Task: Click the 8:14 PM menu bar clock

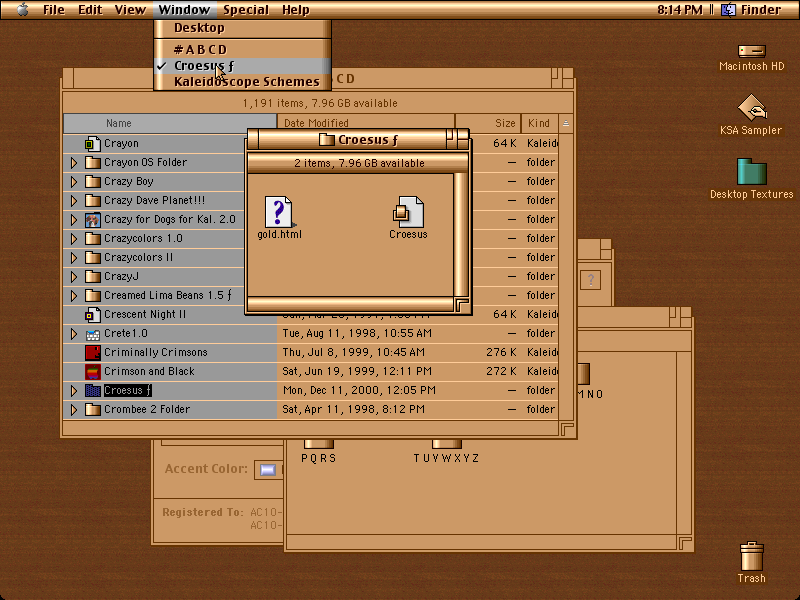Action: click(x=680, y=10)
